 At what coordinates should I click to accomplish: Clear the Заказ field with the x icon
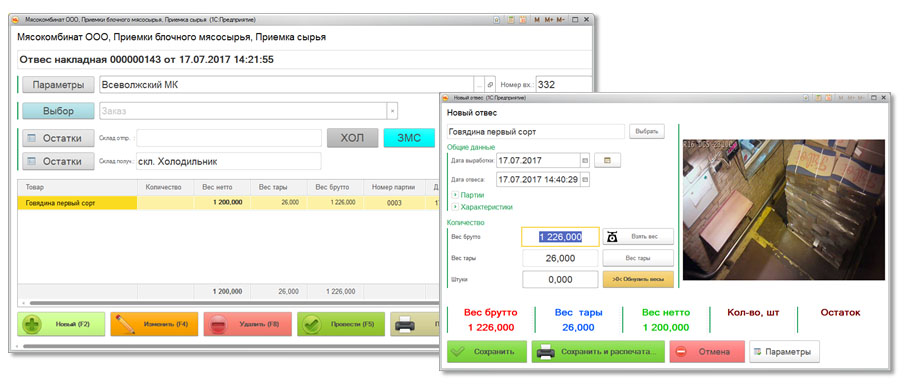392,111
